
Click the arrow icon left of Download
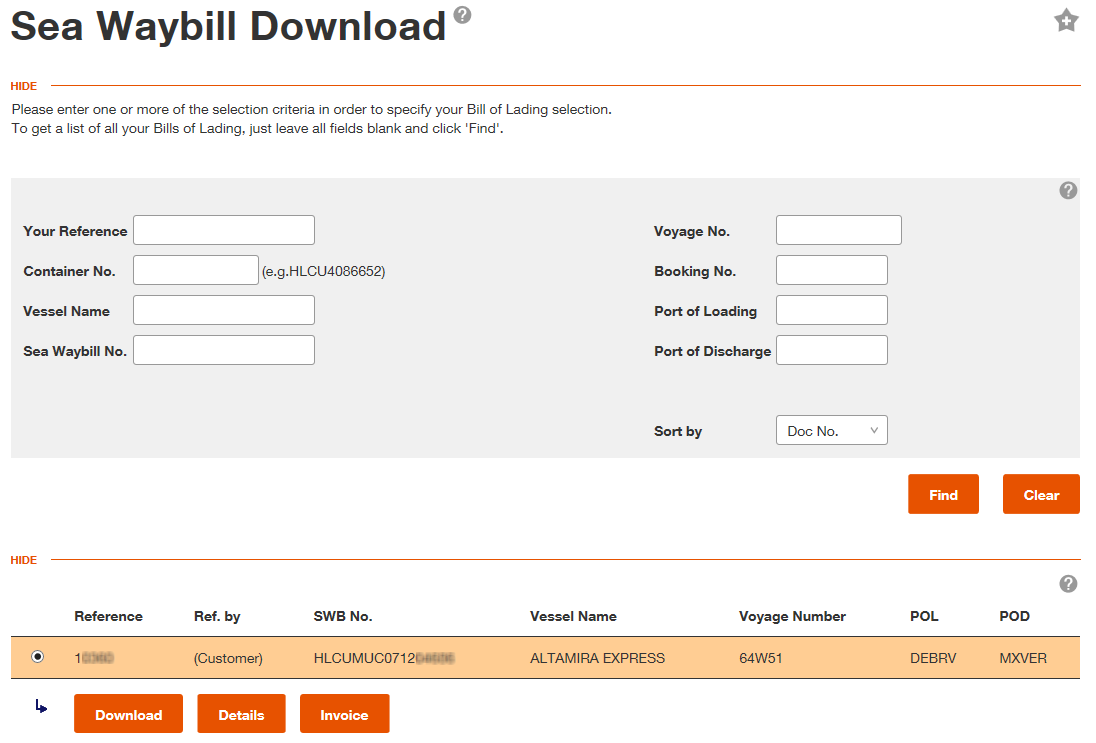click(41, 708)
